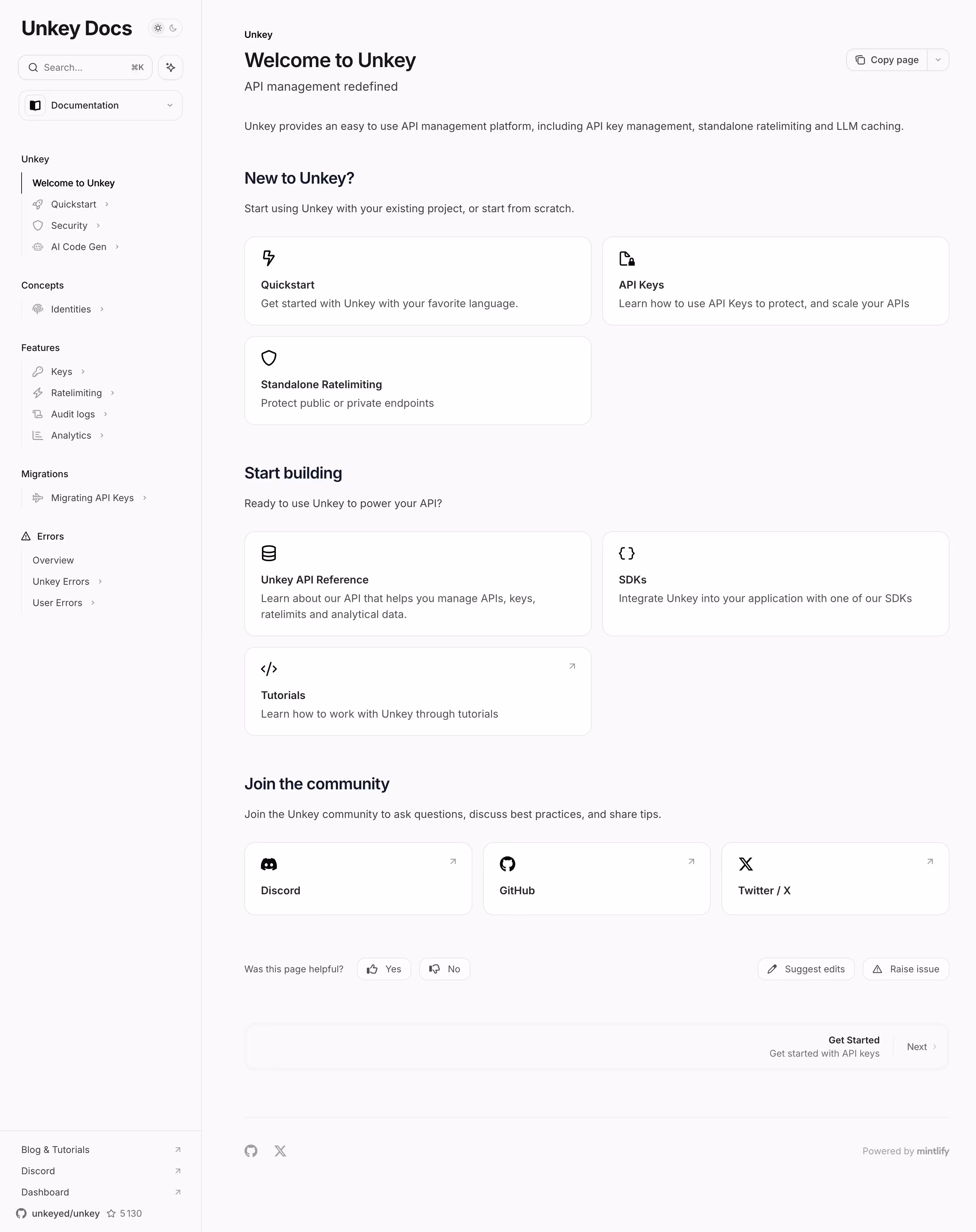This screenshot has height=1232, width=976.
Task: Switch to dark mode with the moon toggle
Action: (x=173, y=28)
